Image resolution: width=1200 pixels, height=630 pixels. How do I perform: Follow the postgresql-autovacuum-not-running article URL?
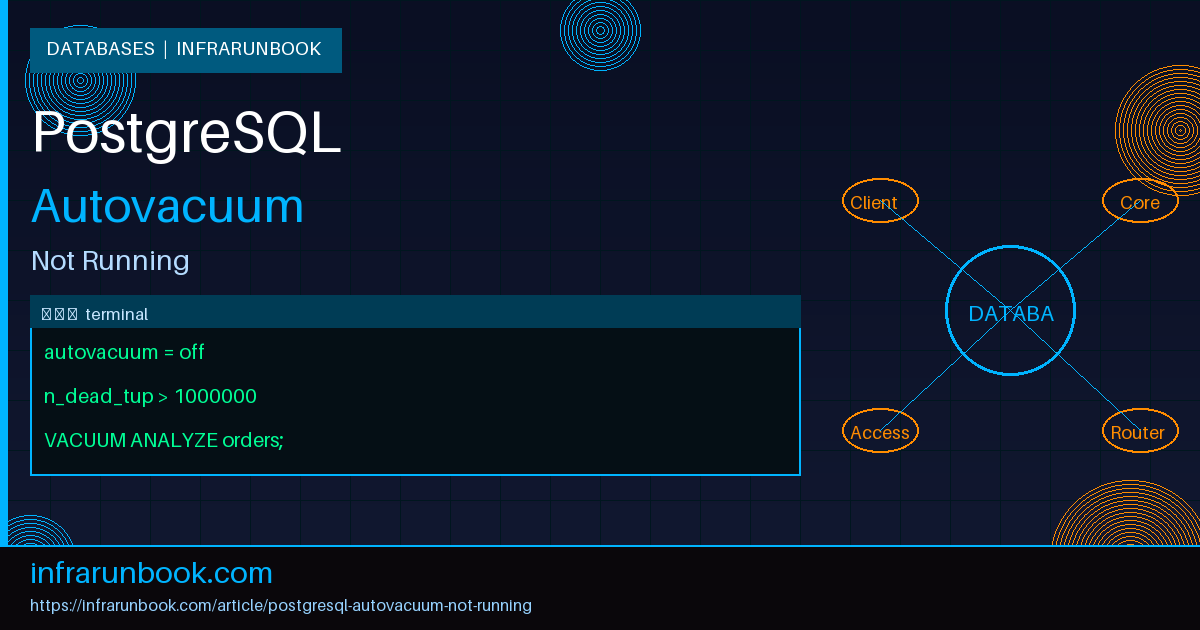(281, 605)
